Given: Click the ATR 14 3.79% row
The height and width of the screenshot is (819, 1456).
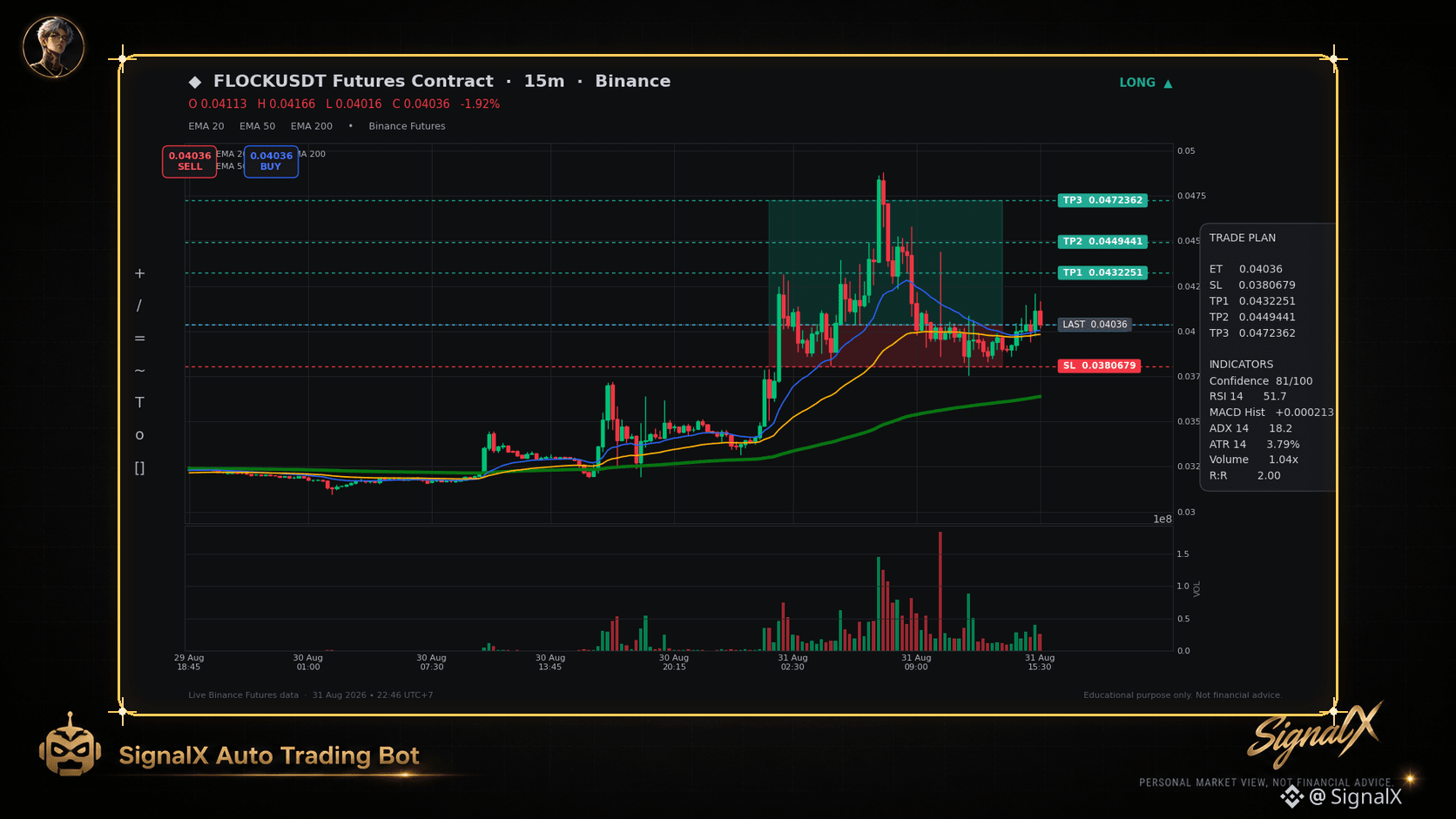Looking at the screenshot, I should 1254,445.
